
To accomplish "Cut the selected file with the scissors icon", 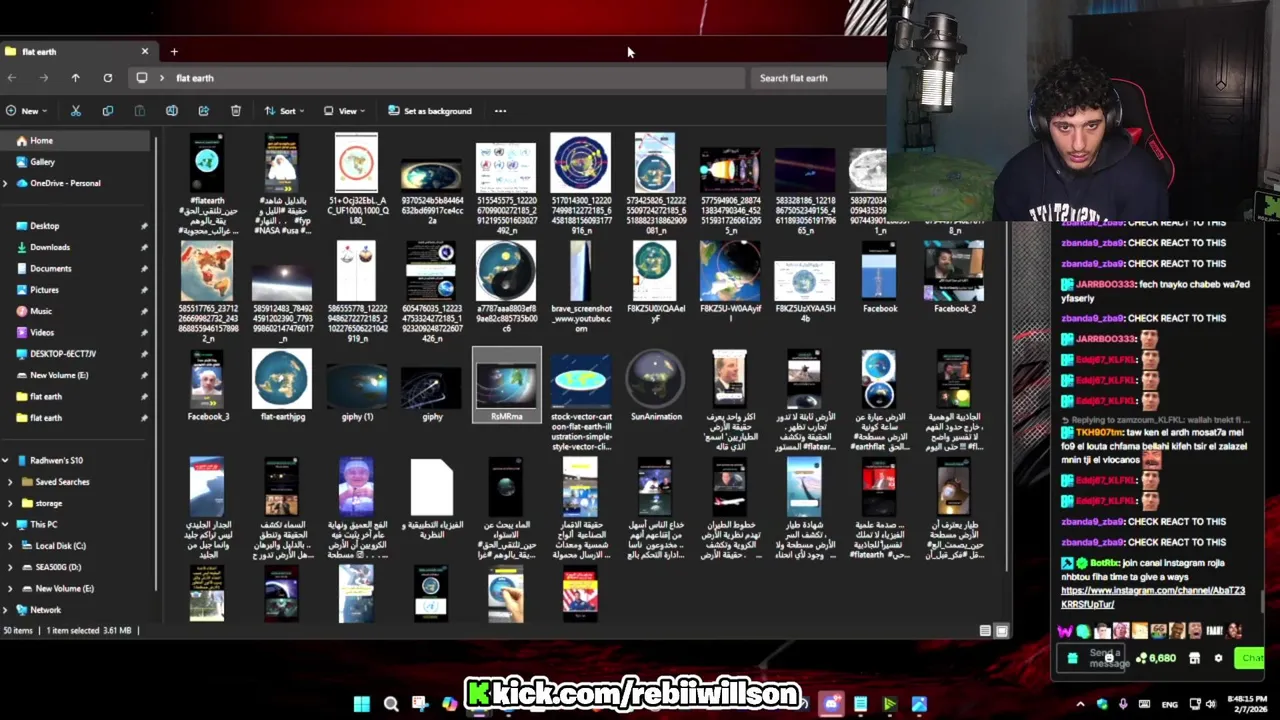I will tap(75, 111).
